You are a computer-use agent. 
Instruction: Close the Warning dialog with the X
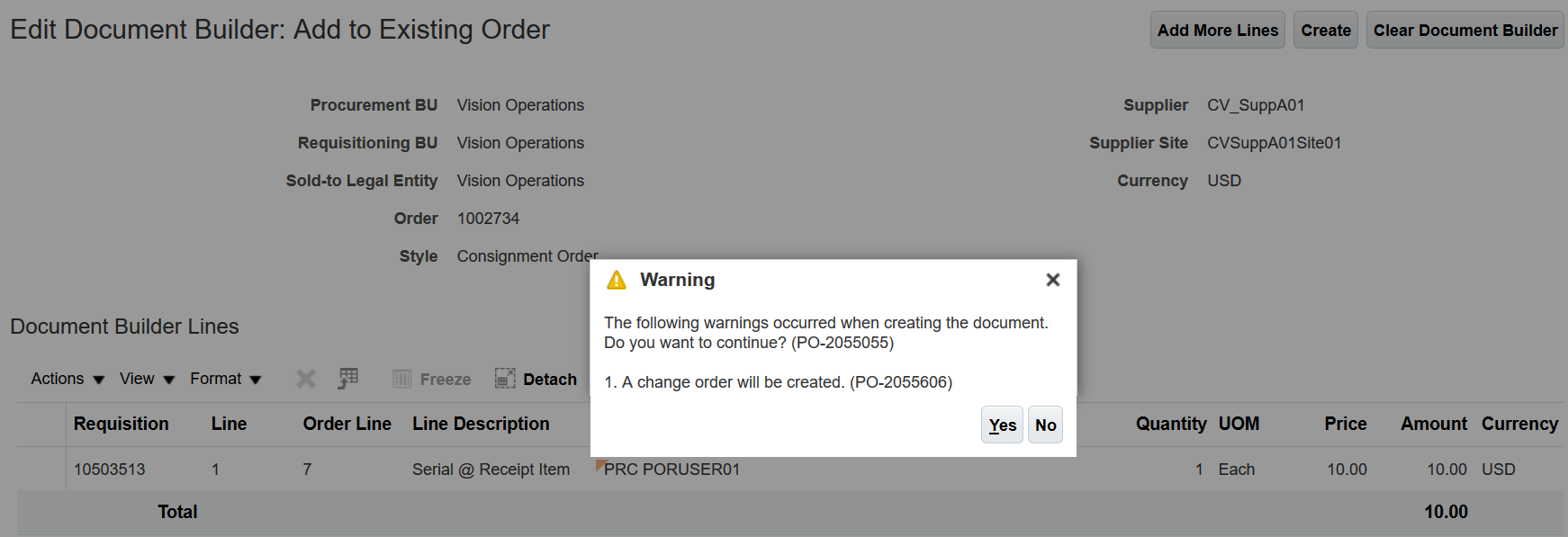point(1052,280)
